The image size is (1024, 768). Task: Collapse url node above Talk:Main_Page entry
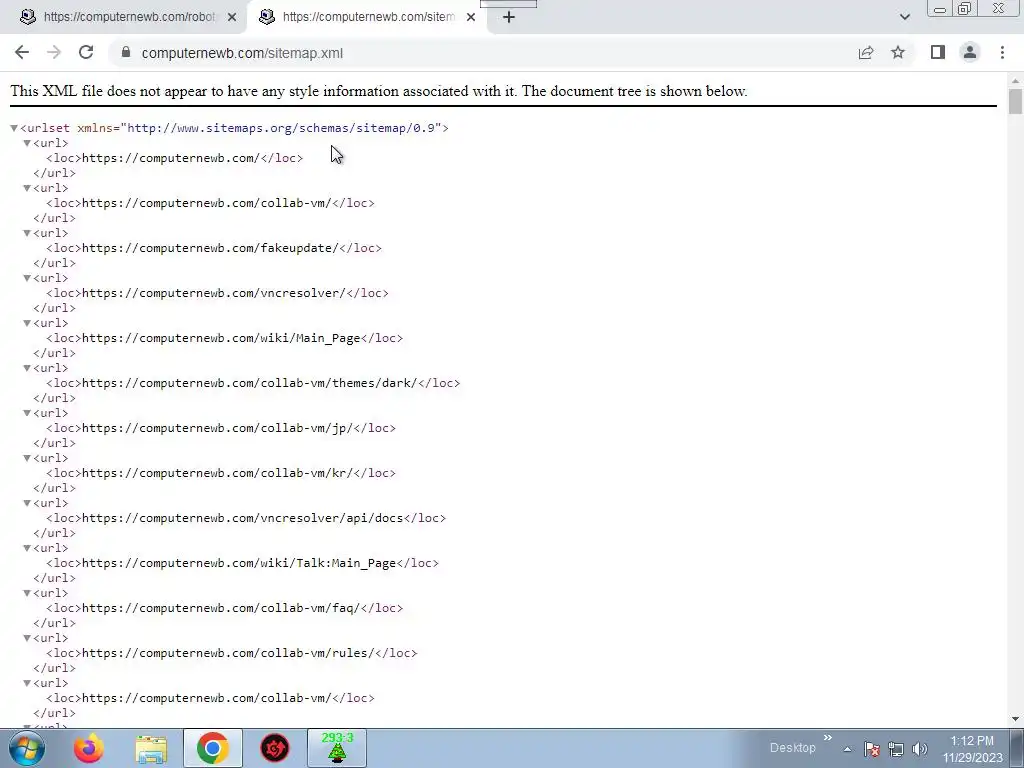coord(27,549)
